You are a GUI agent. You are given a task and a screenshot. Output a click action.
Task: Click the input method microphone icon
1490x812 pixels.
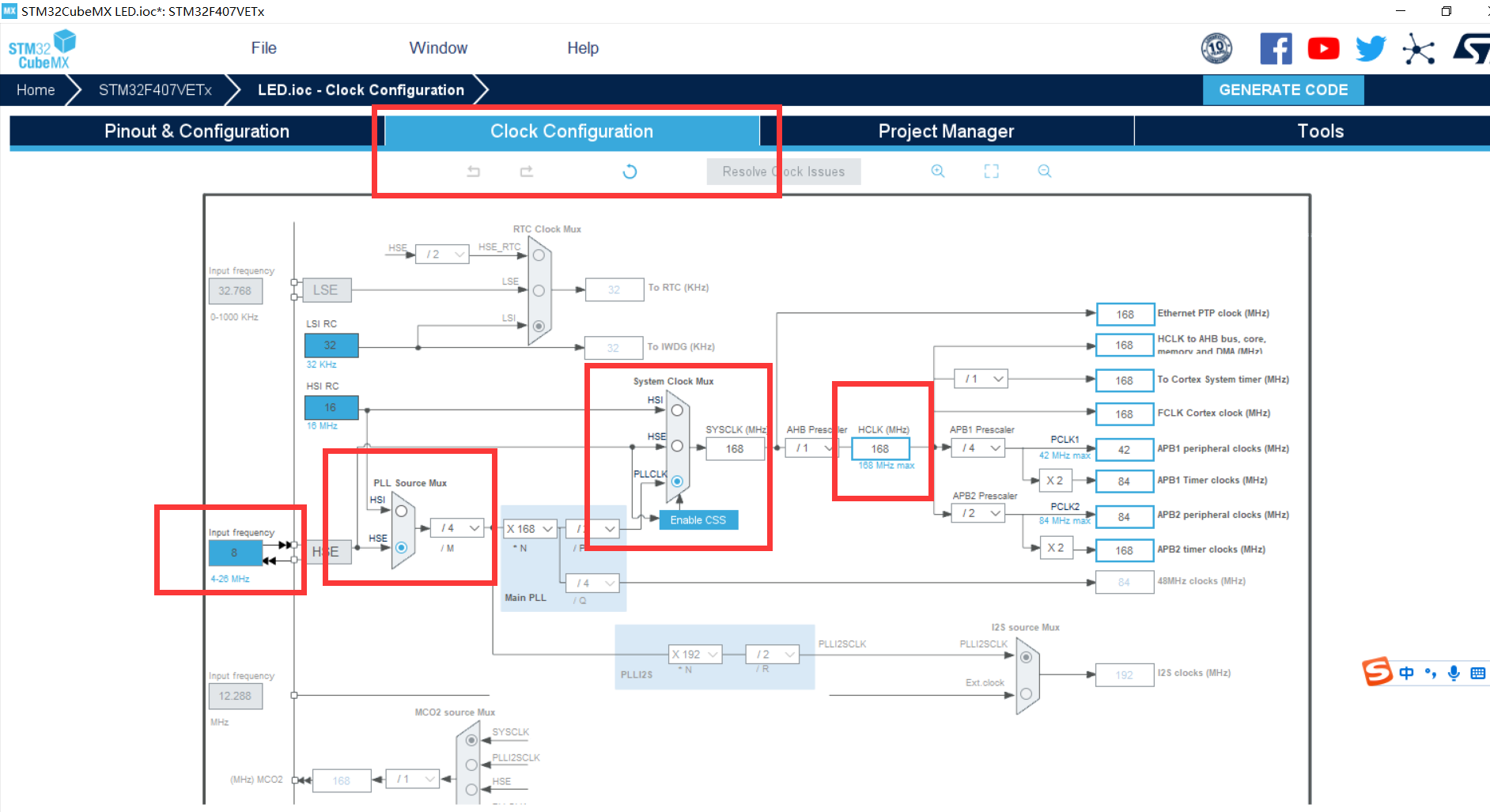coord(1454,673)
